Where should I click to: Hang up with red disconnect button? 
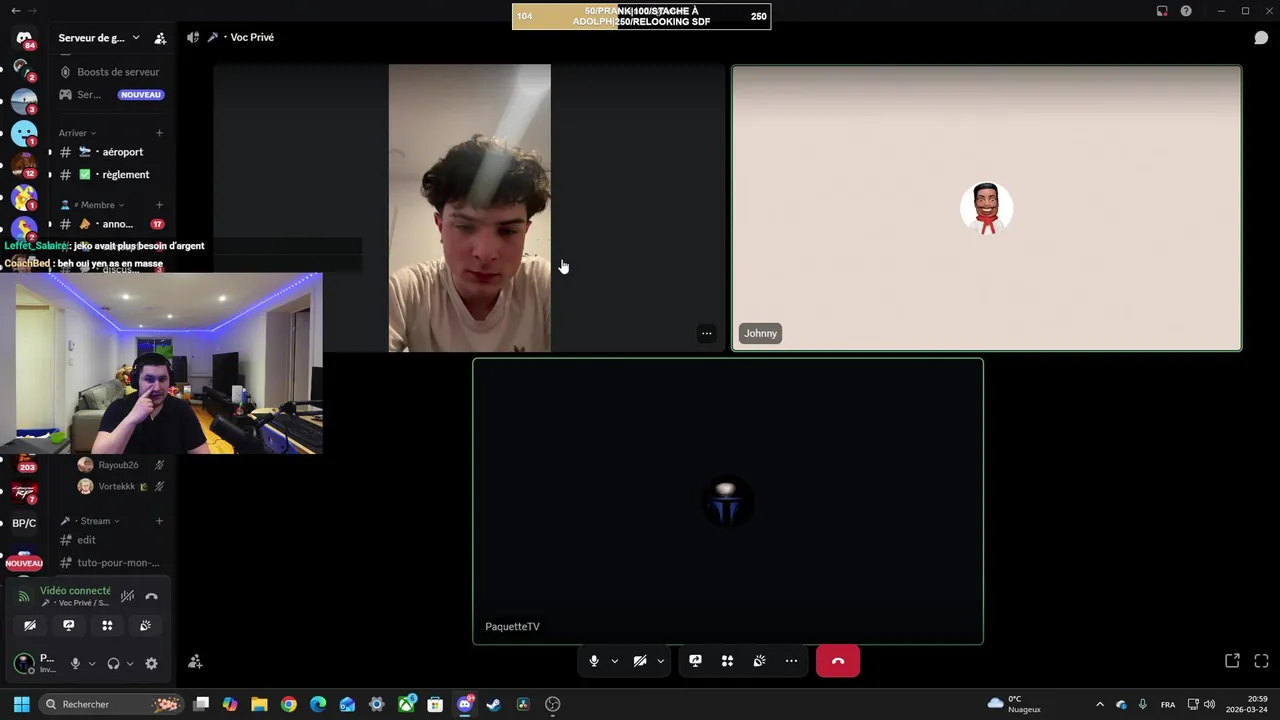(838, 661)
